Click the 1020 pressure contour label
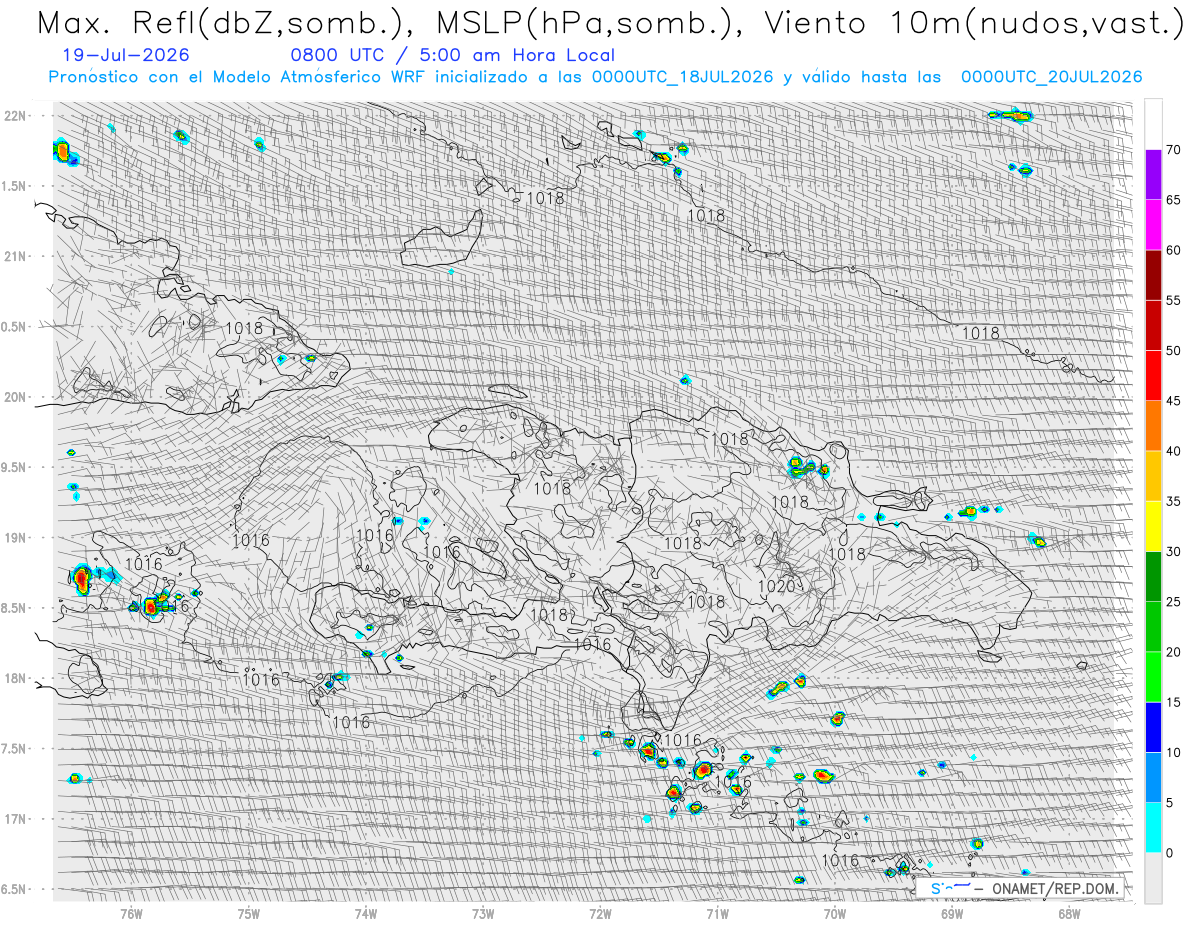 coord(776,586)
